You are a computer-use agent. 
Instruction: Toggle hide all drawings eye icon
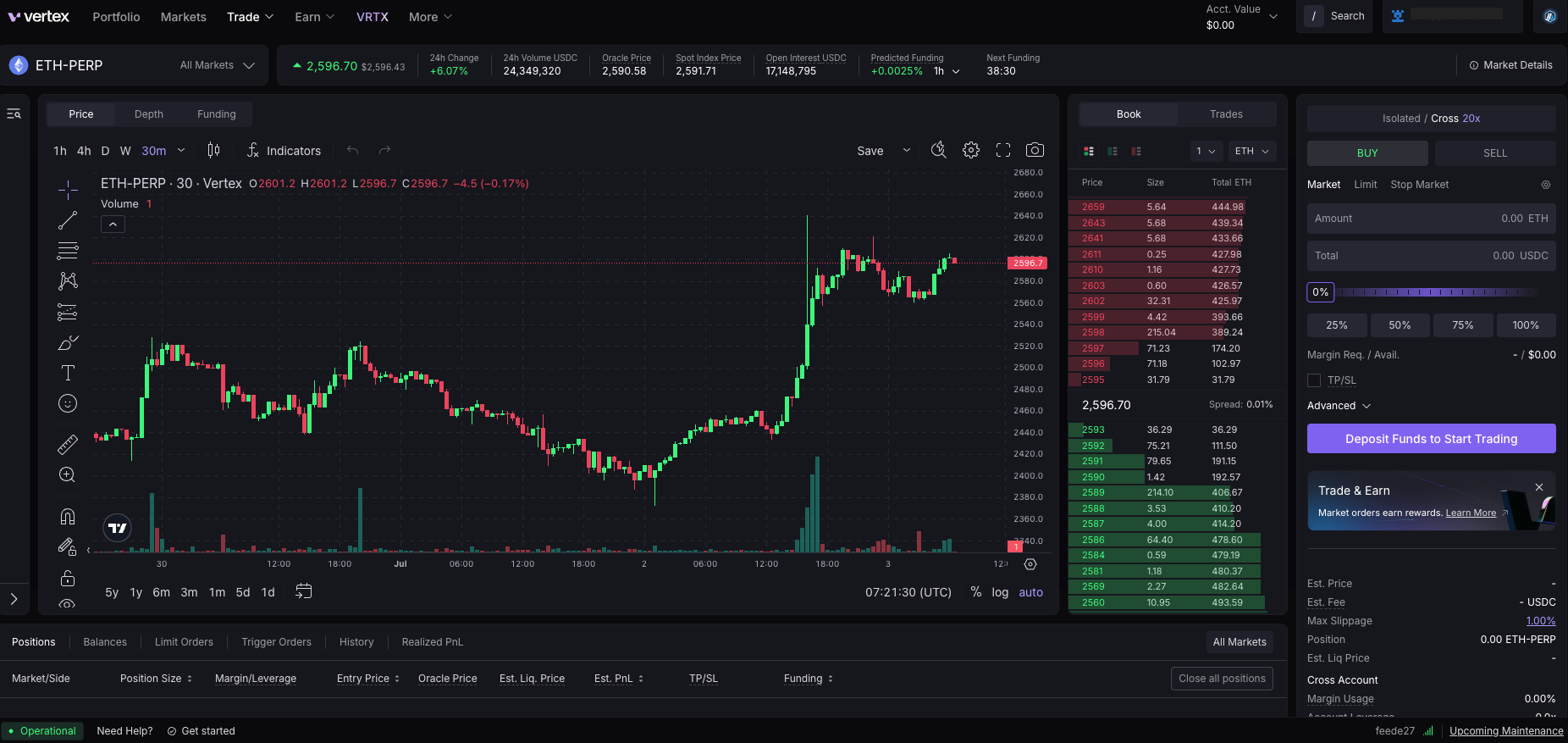pos(68,604)
